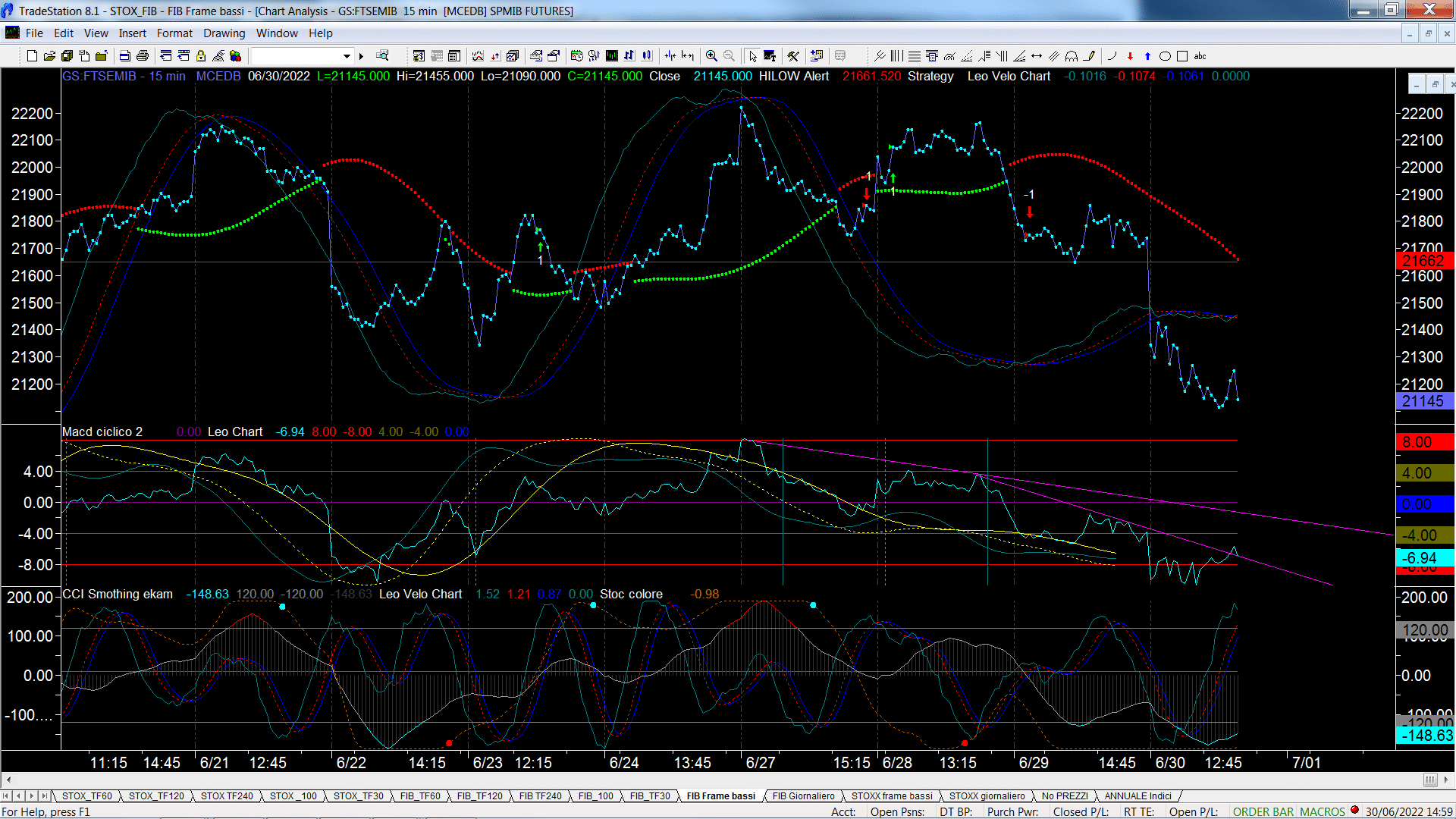Select the Andrews pitchfork drawing tool
Screen dimensions: 1456x819
pos(880,56)
